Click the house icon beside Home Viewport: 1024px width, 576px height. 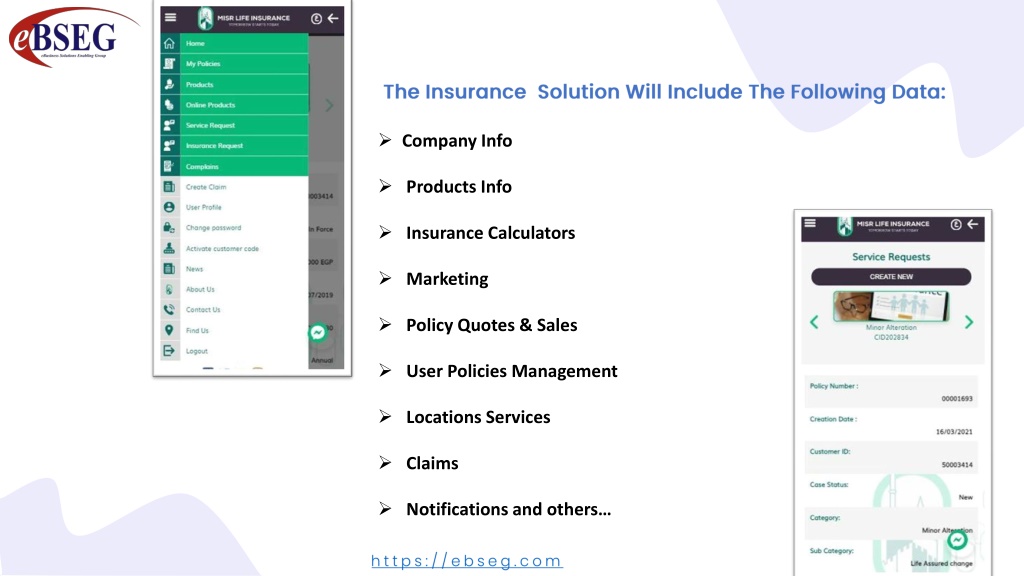tap(169, 43)
